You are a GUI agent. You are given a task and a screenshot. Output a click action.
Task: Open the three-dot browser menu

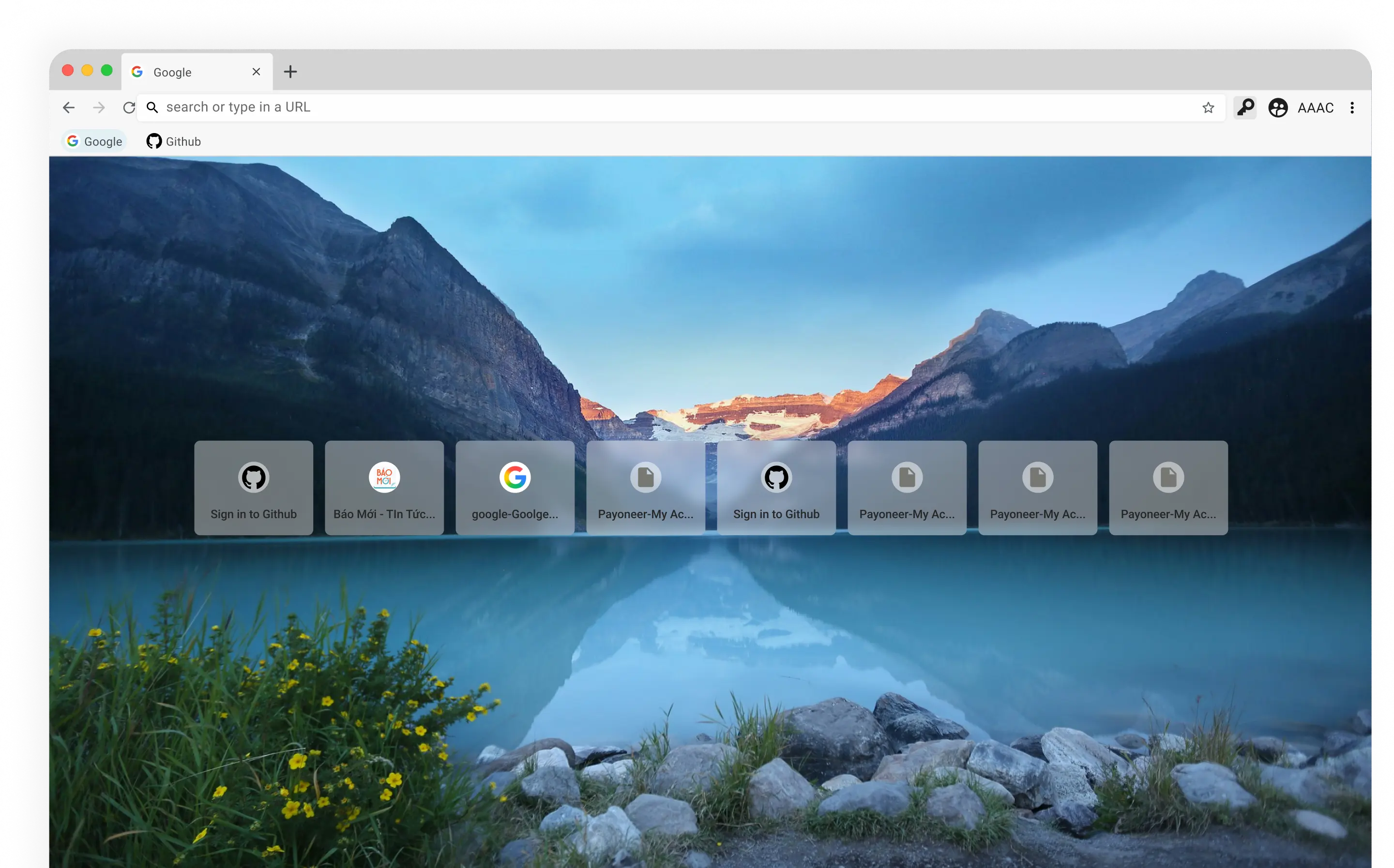[1352, 107]
